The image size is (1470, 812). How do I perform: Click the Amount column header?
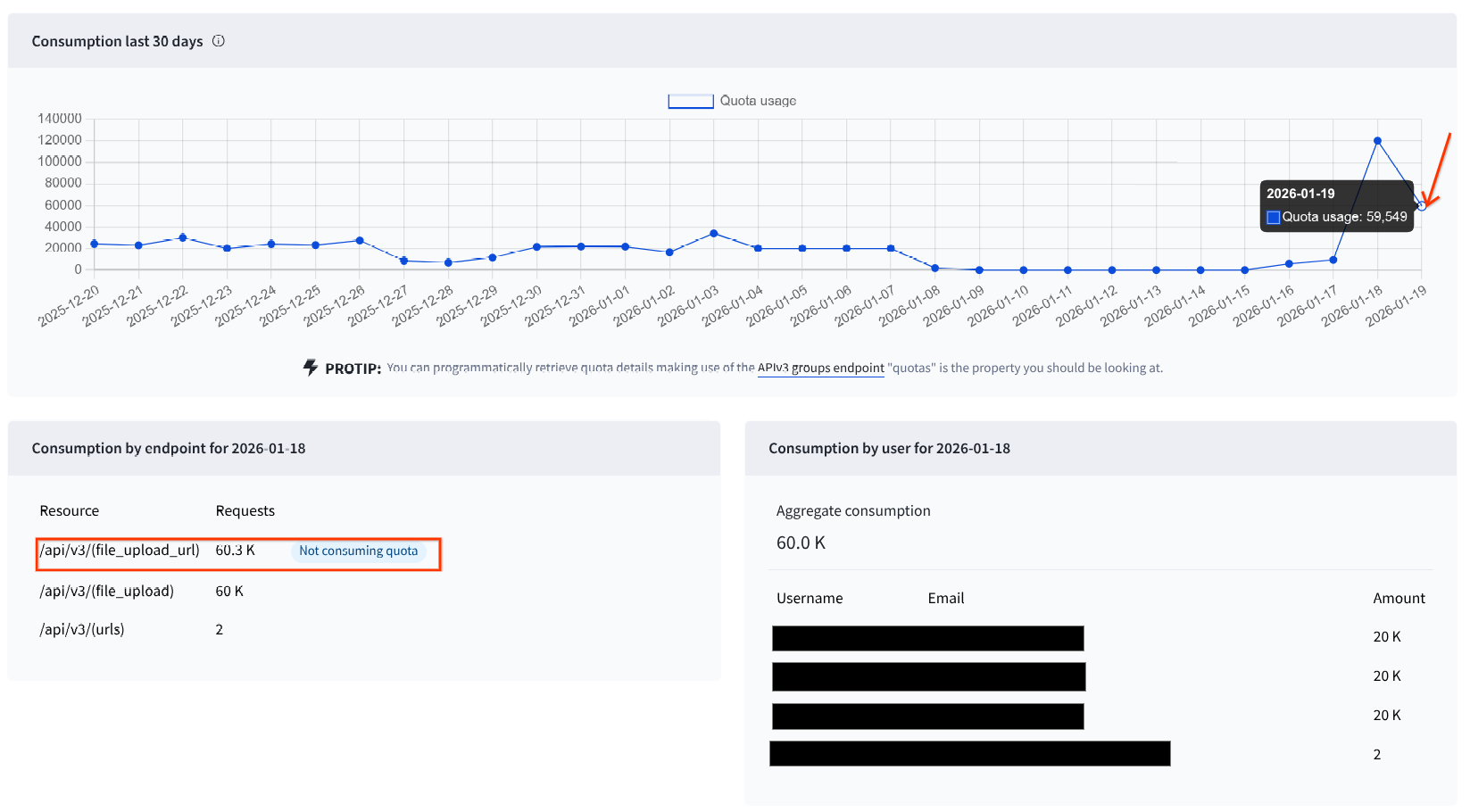tap(1399, 598)
